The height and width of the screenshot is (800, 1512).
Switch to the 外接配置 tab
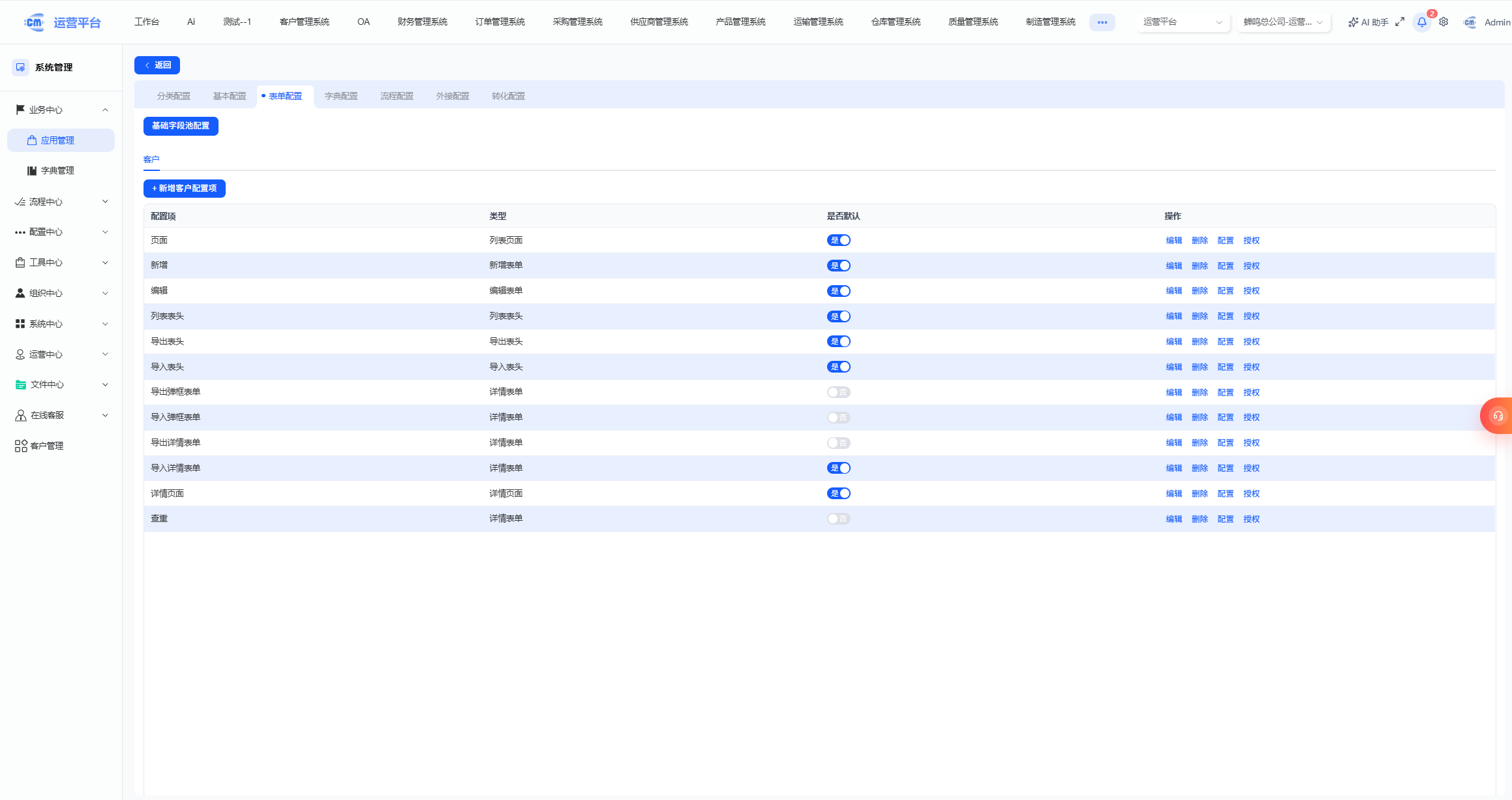[x=453, y=96]
